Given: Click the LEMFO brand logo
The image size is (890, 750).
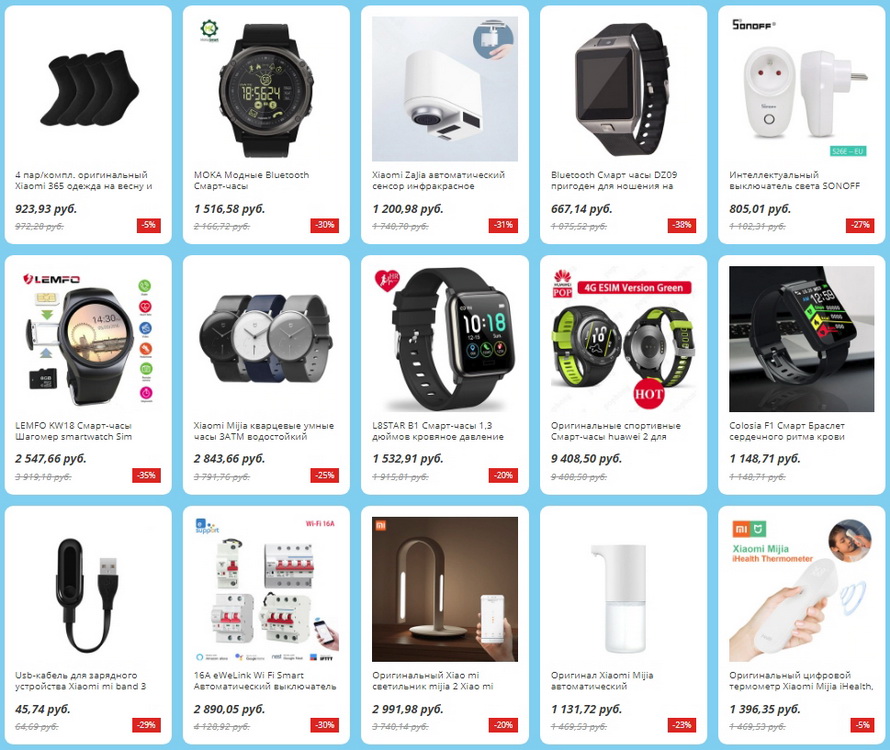Looking at the screenshot, I should pyautogui.click(x=52, y=279).
